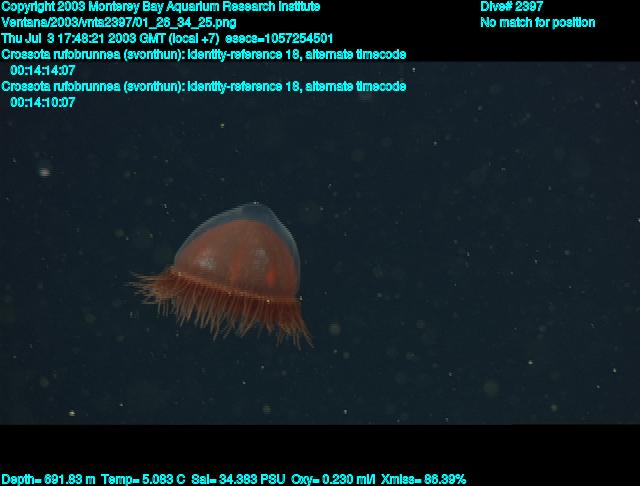Click the Oxy= 0.230 ml/l reading
Image resolution: width=640 pixels, height=486 pixels.
(x=333, y=479)
